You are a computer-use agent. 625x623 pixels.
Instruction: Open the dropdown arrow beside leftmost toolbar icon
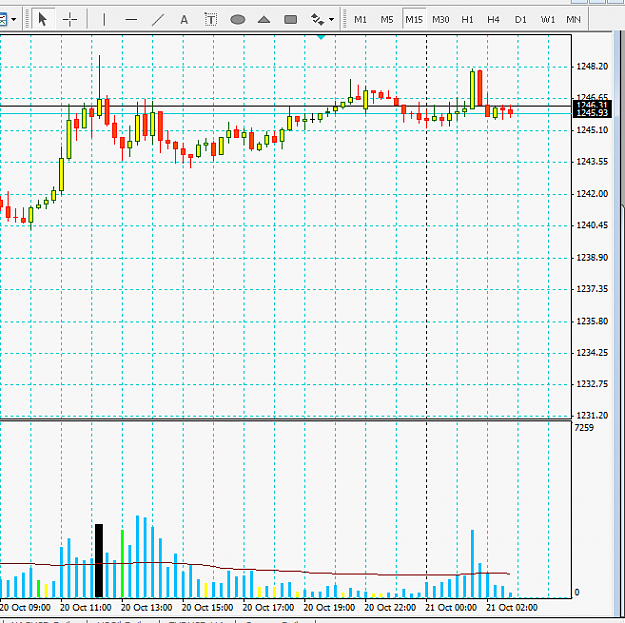click(x=14, y=19)
